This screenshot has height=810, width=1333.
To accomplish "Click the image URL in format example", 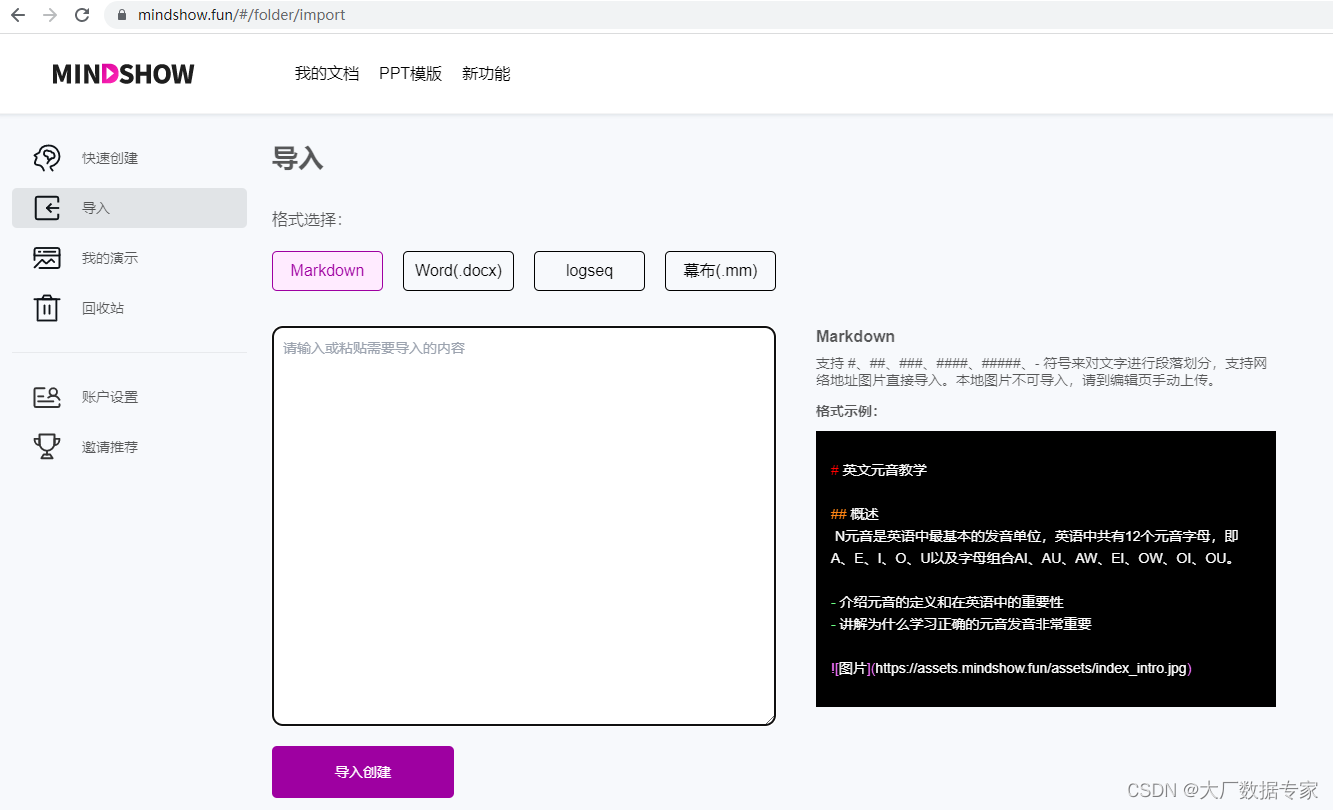I will click(x=1032, y=668).
